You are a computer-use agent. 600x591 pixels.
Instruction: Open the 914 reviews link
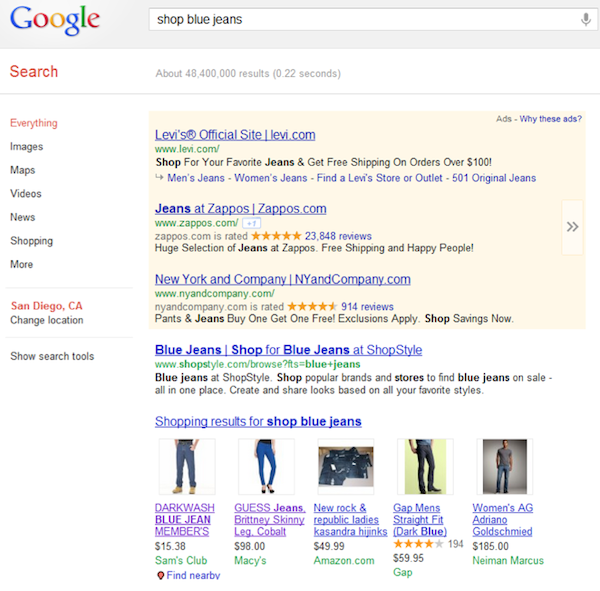point(367,307)
